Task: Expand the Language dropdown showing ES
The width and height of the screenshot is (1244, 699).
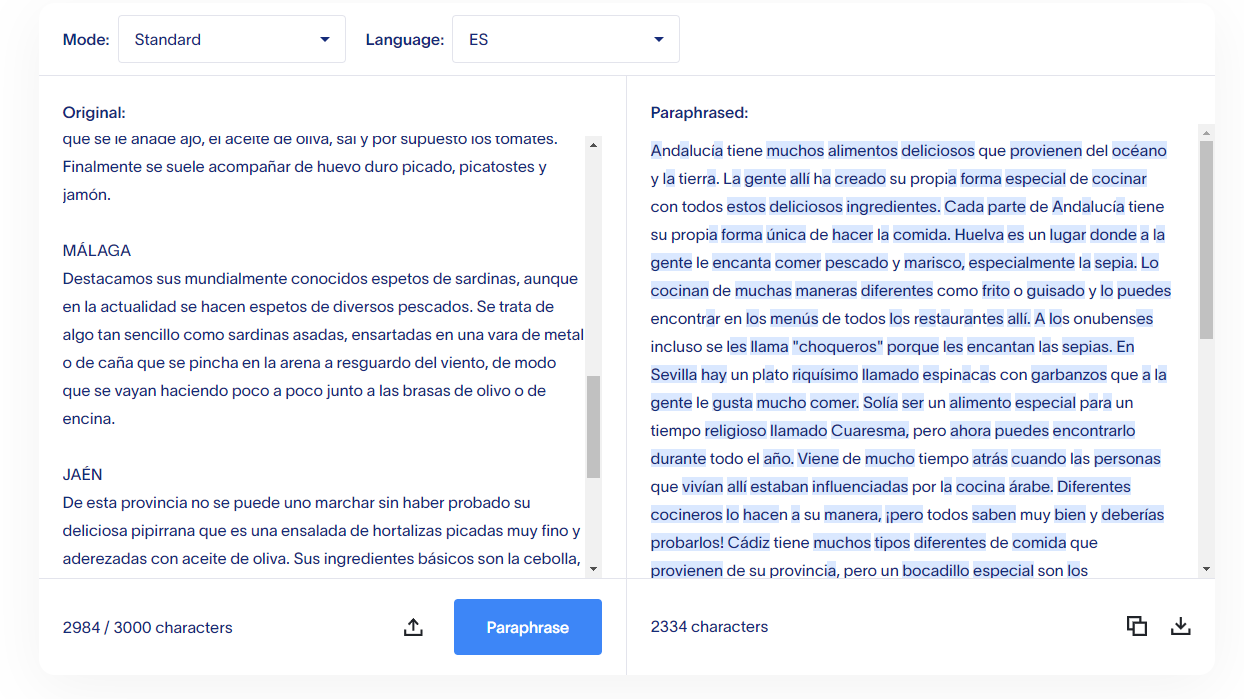Action: tap(566, 40)
